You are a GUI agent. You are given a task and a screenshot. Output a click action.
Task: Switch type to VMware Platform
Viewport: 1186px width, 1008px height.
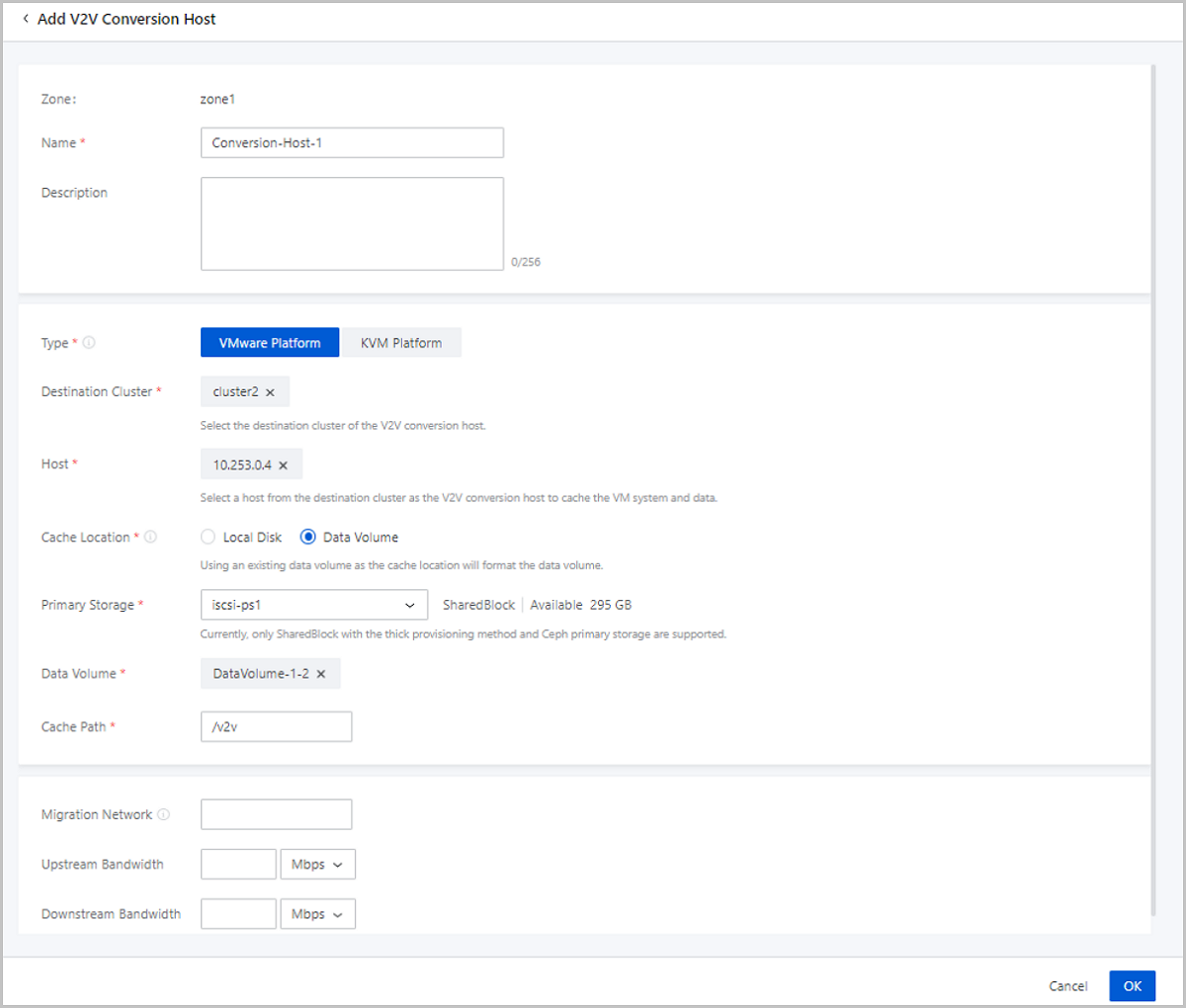point(270,343)
